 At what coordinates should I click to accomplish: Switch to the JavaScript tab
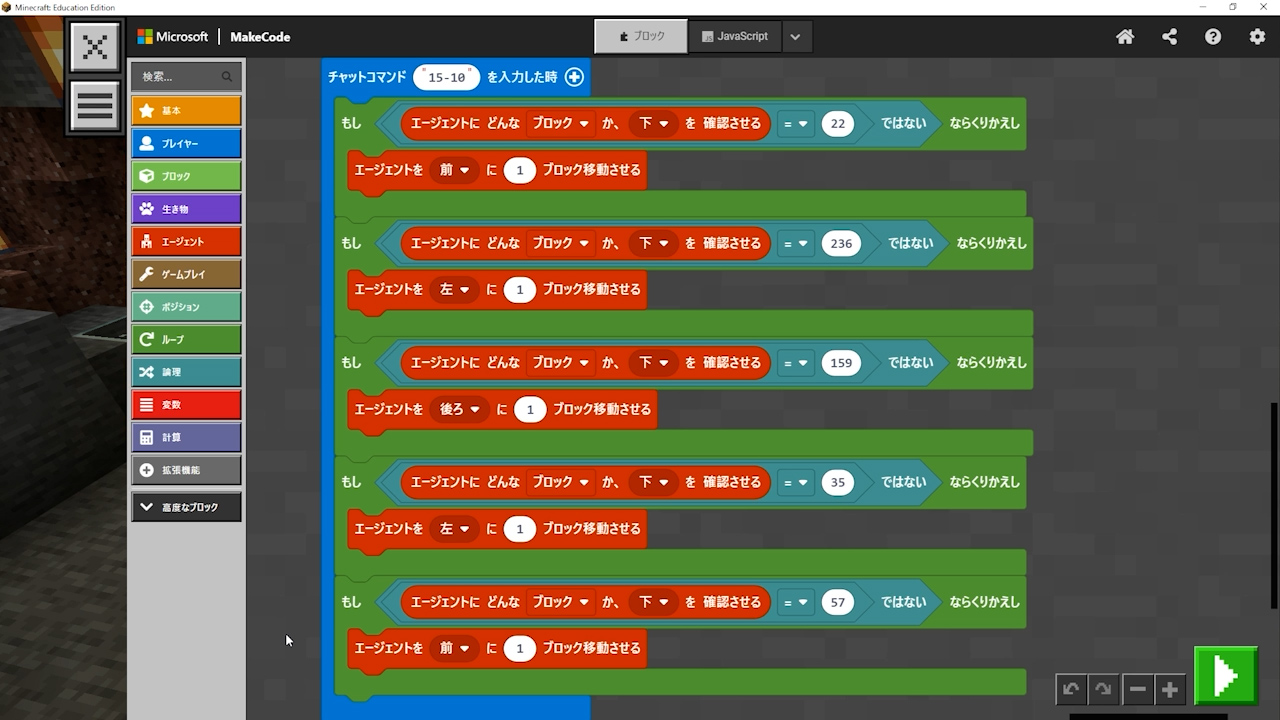tap(735, 36)
